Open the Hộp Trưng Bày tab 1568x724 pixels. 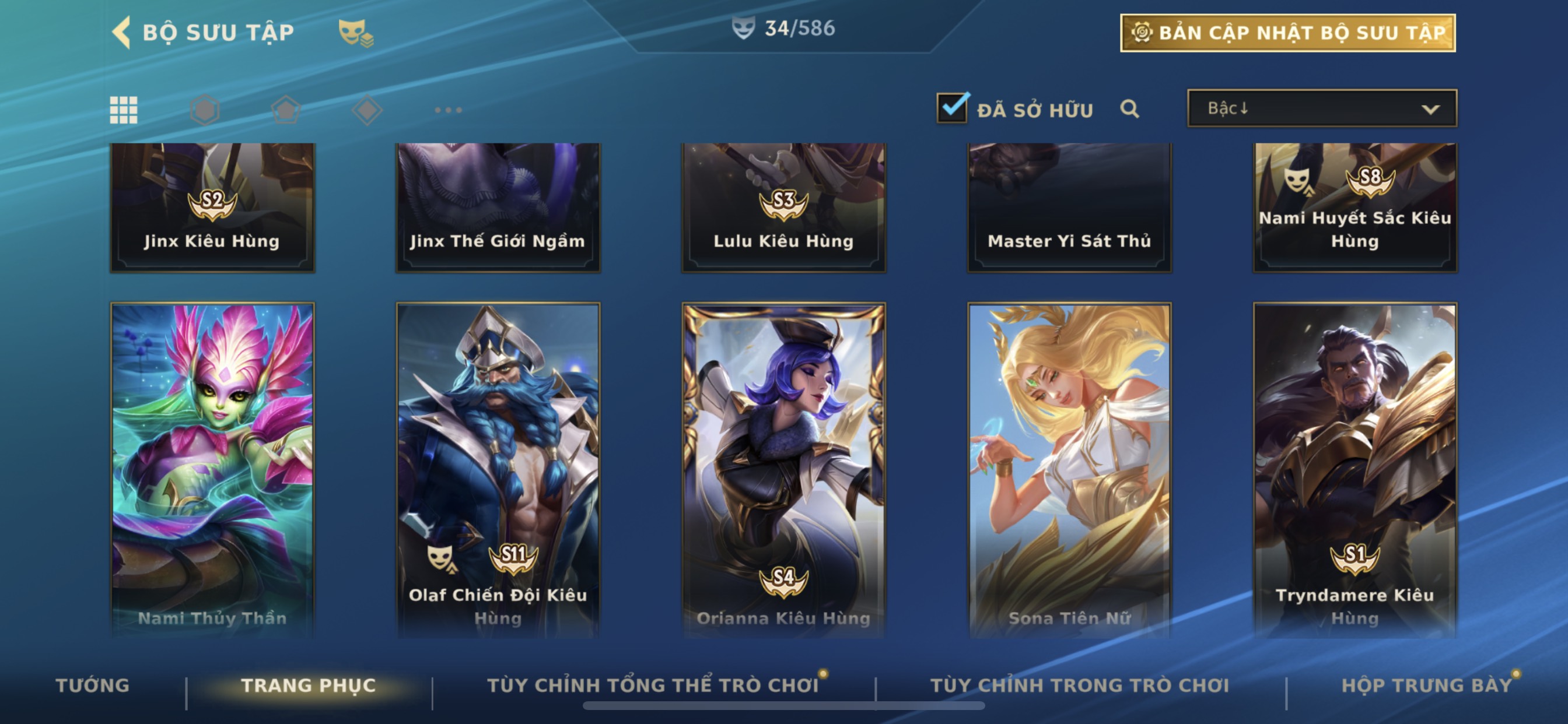(x=1427, y=685)
